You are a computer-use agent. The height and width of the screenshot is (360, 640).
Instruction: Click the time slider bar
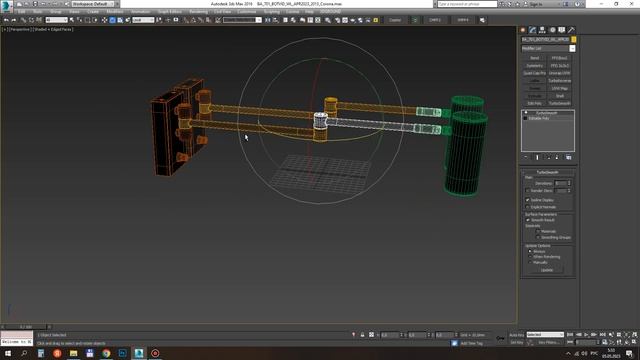(26, 327)
